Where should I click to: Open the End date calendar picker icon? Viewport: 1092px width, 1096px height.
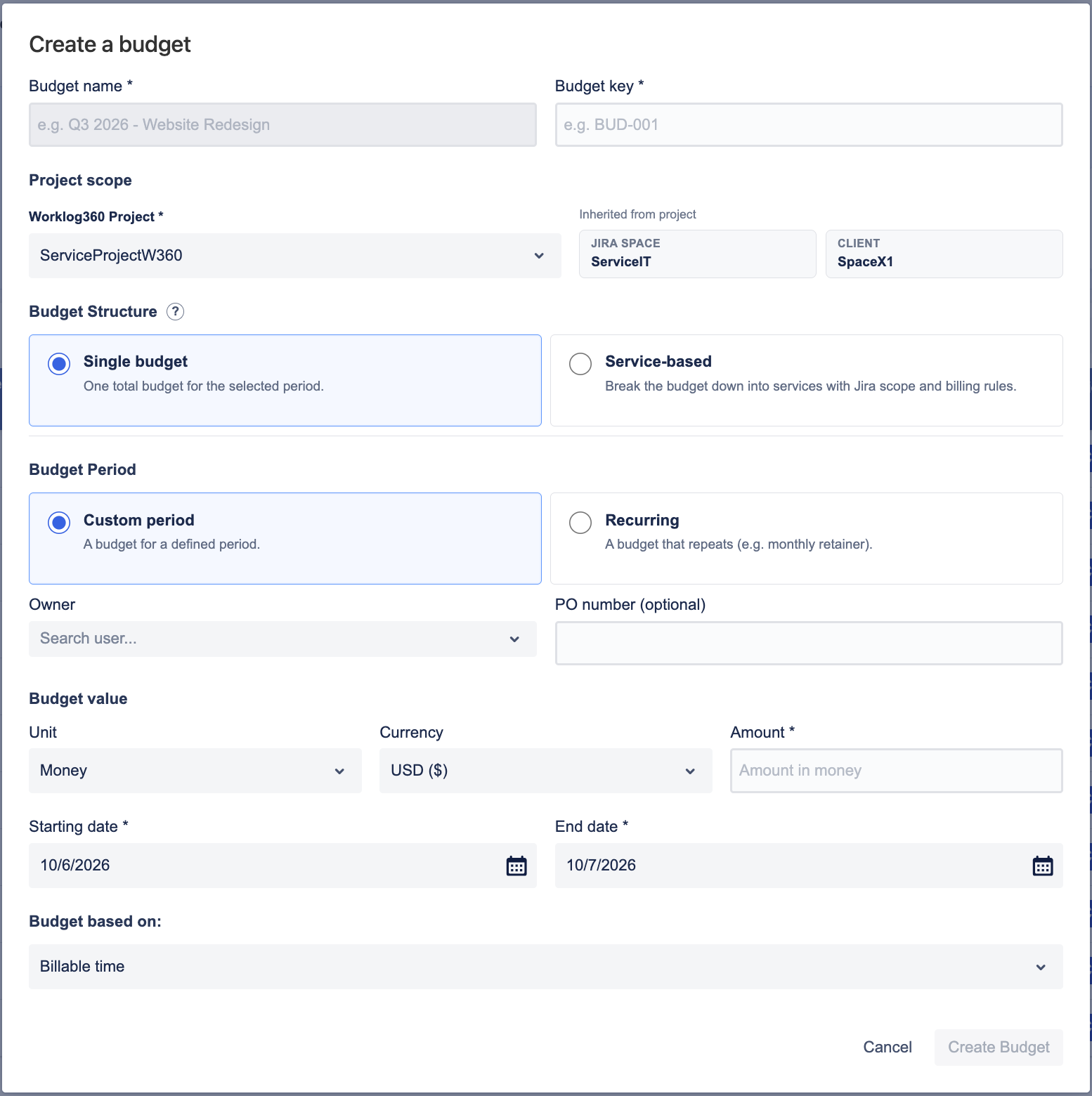[x=1043, y=866]
